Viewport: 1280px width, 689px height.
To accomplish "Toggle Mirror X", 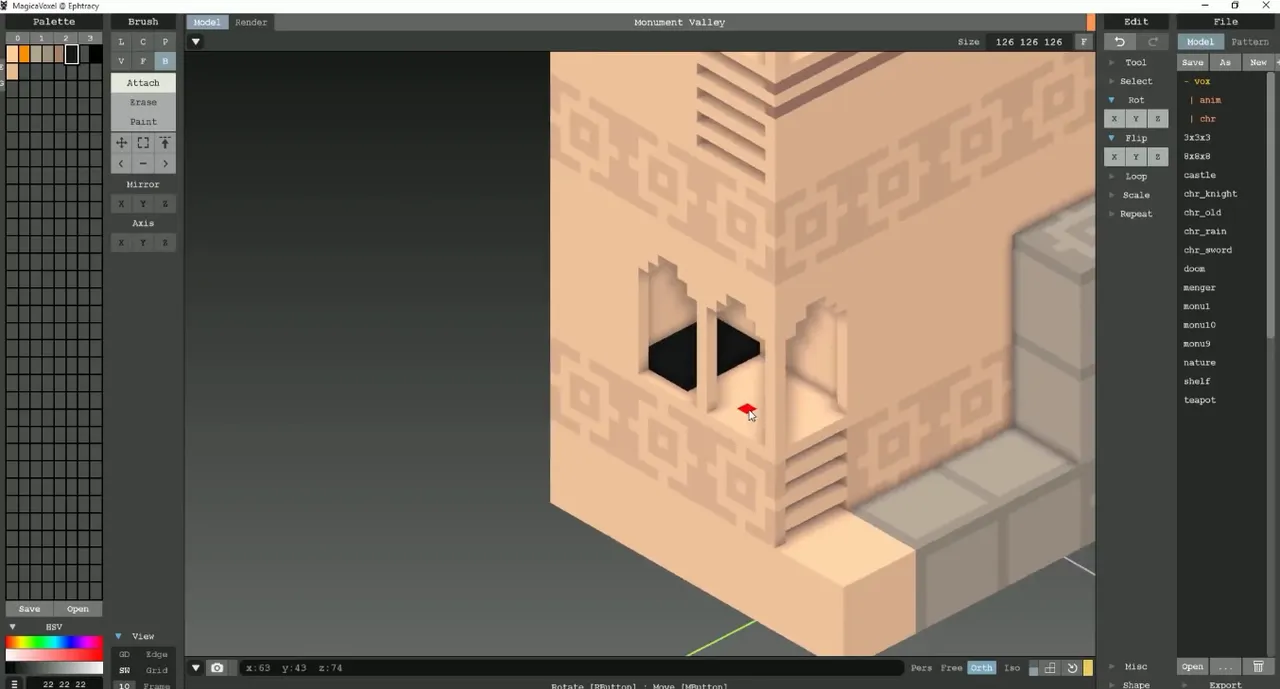I will click(x=121, y=204).
